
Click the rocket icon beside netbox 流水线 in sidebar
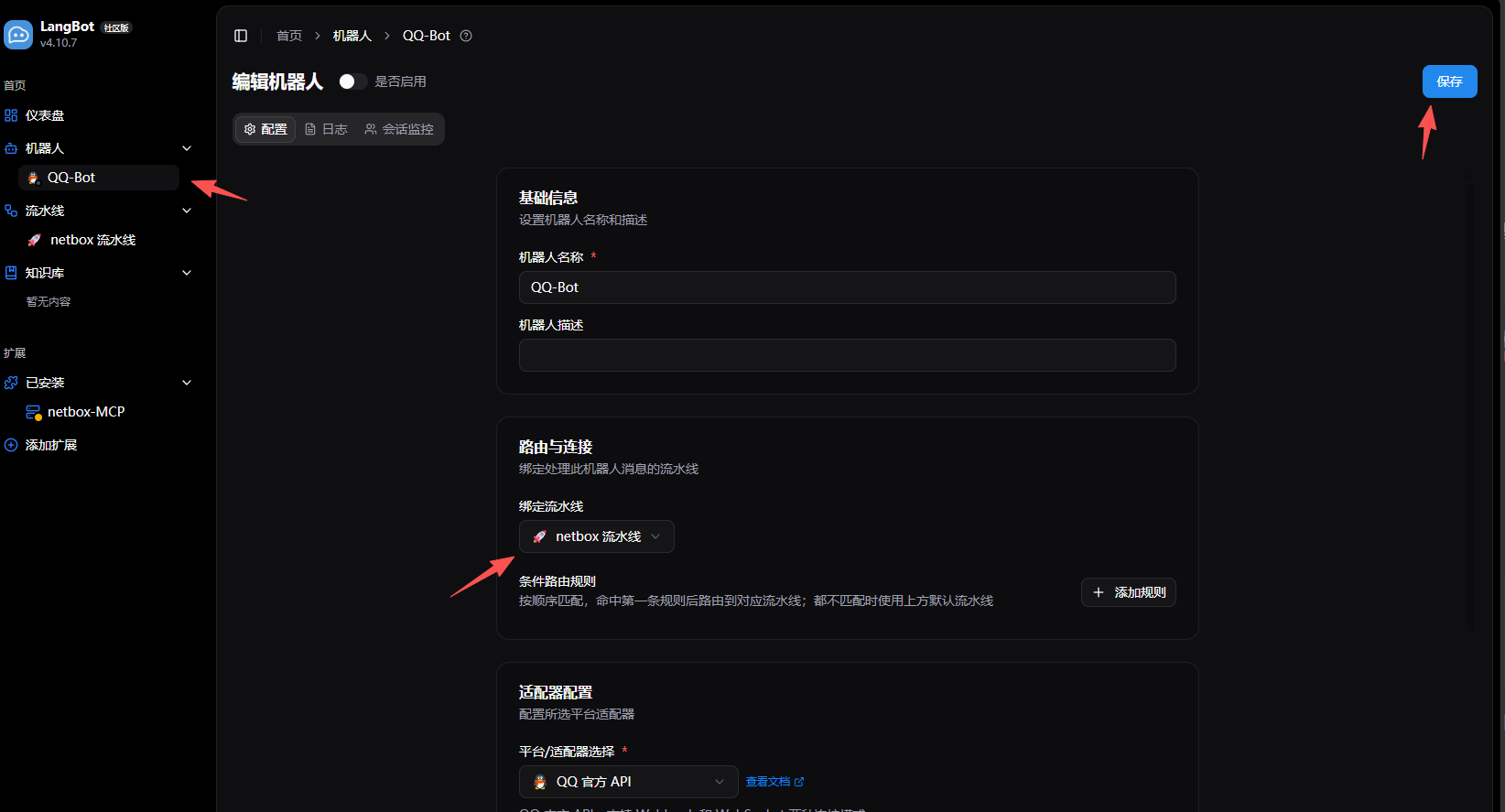(34, 240)
